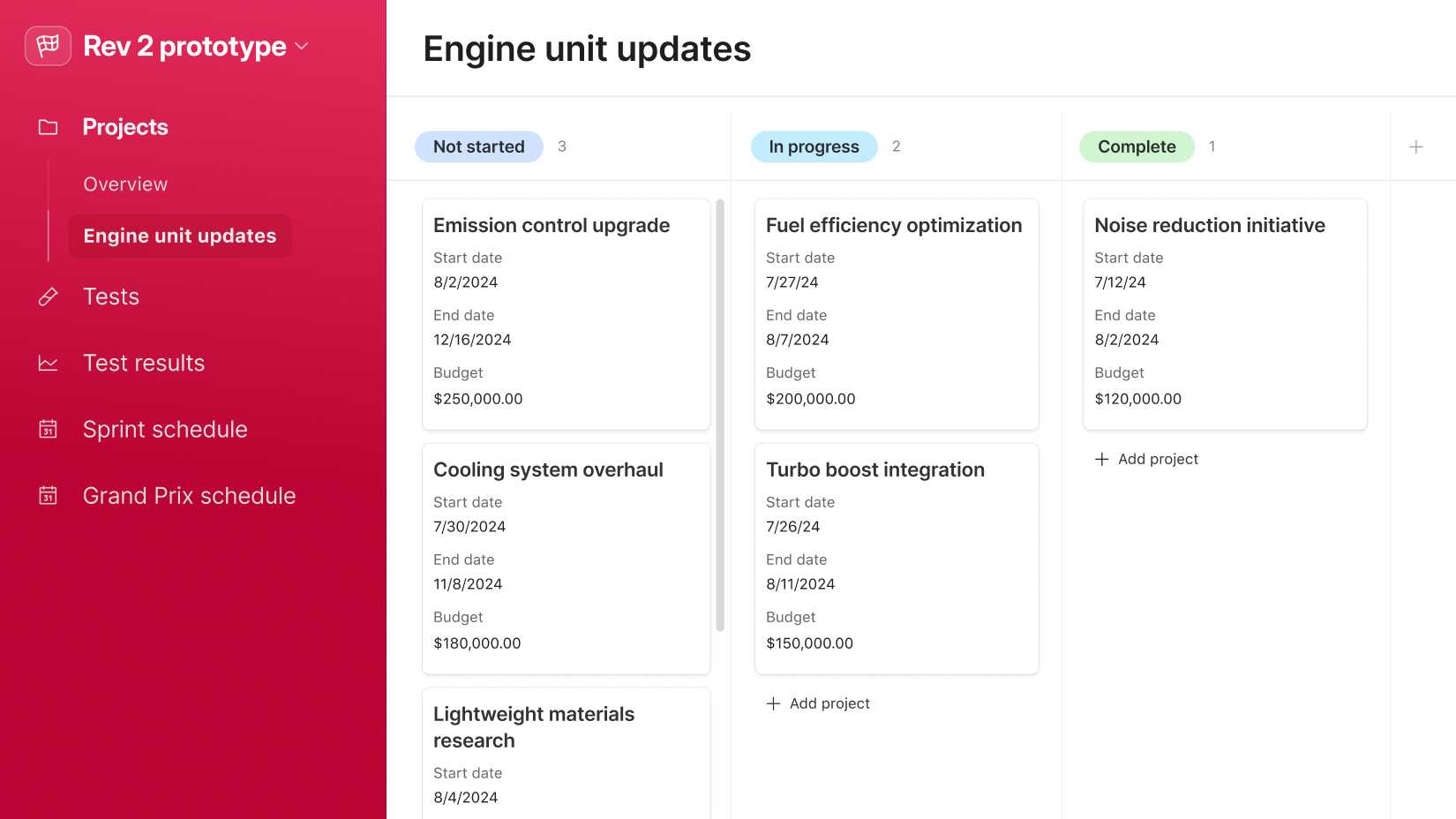The width and height of the screenshot is (1456, 819).
Task: Click the 11/8/2024 end date
Action: point(468,584)
